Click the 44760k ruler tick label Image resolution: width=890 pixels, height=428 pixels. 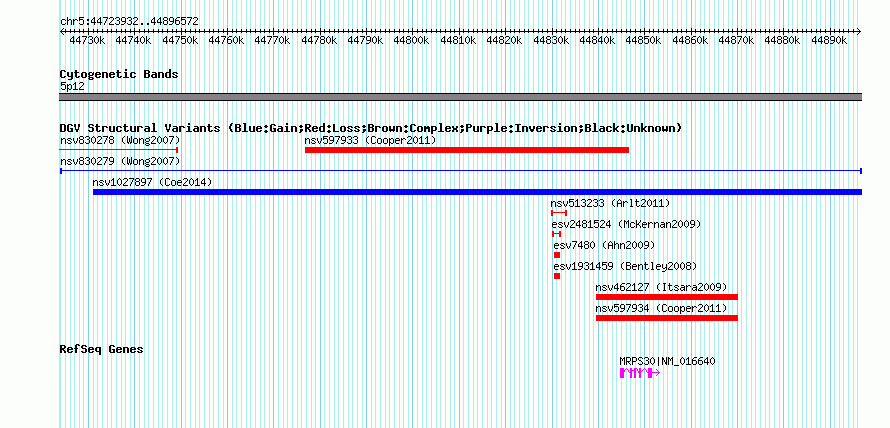pos(226,40)
